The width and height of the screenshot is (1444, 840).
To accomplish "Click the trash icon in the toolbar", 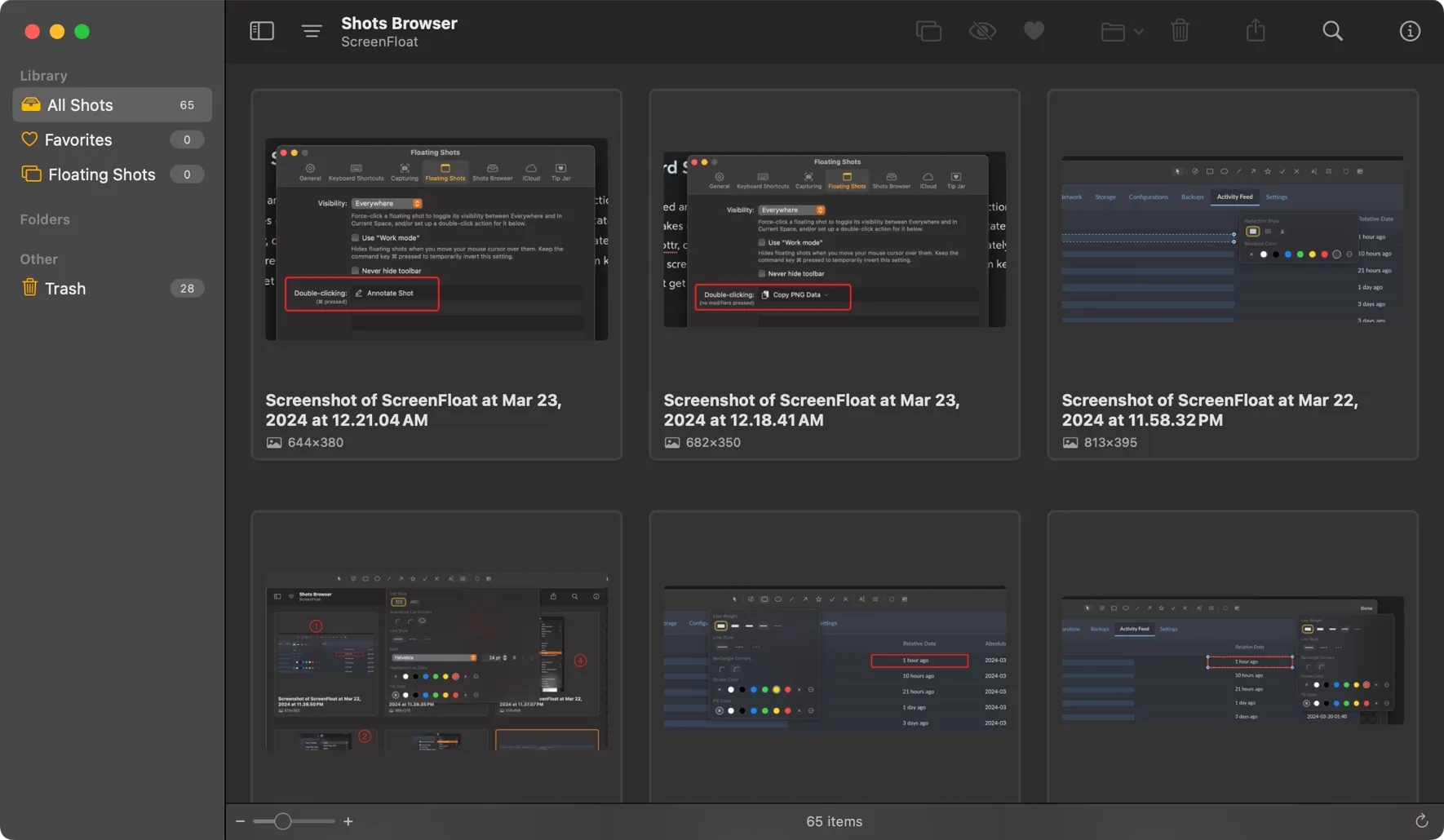I will coord(1178,30).
